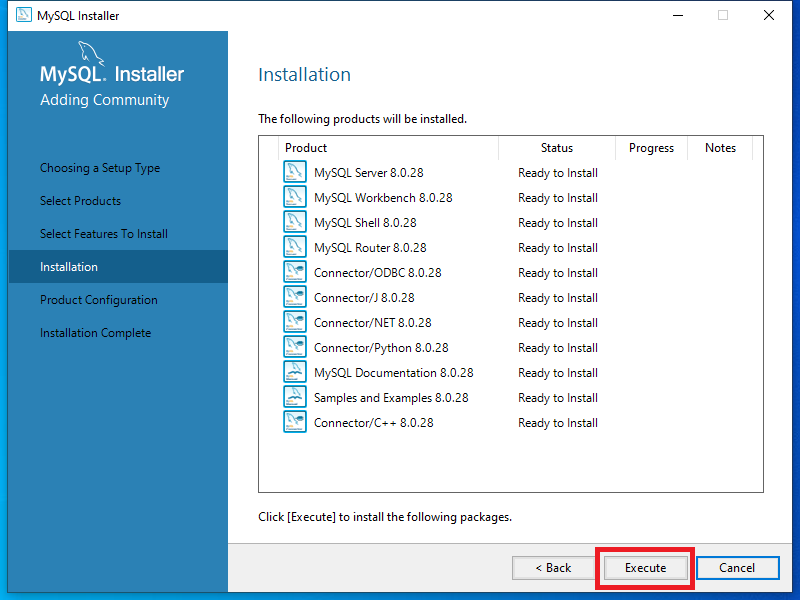
Task: Click the Connector/C++ 8.0.28 product icon
Action: click(x=295, y=422)
